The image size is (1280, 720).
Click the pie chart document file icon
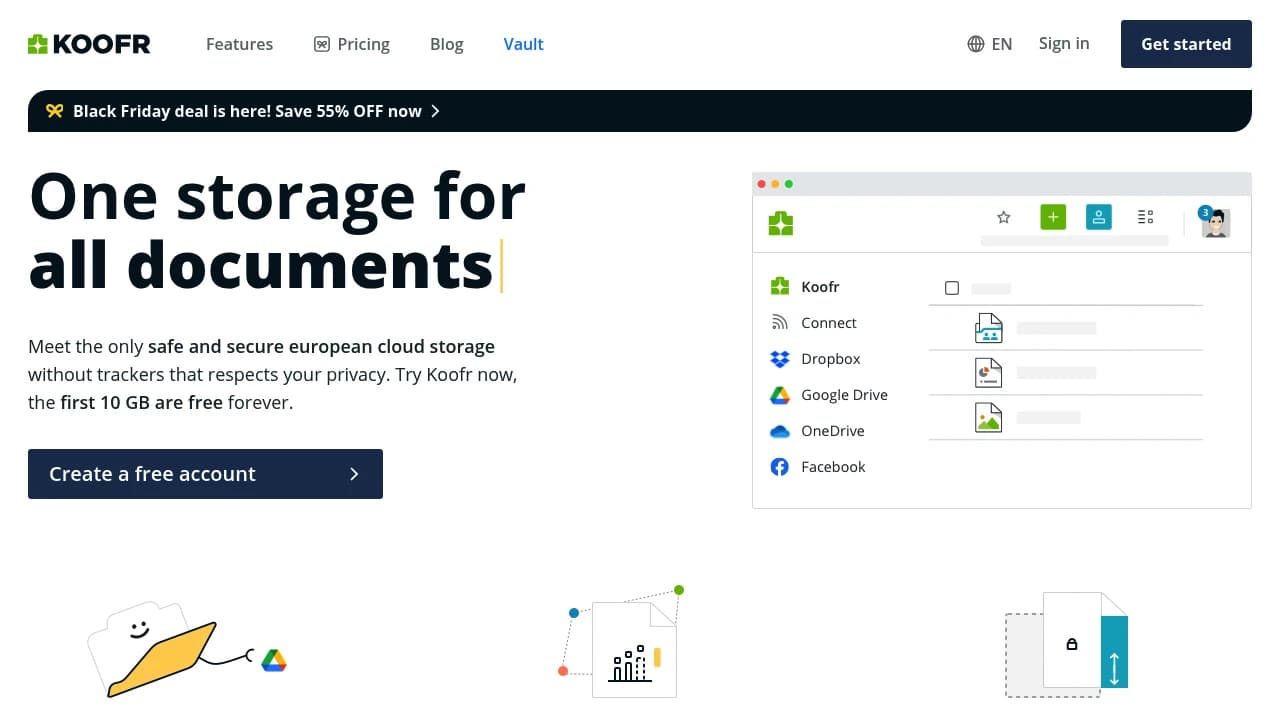coord(988,373)
